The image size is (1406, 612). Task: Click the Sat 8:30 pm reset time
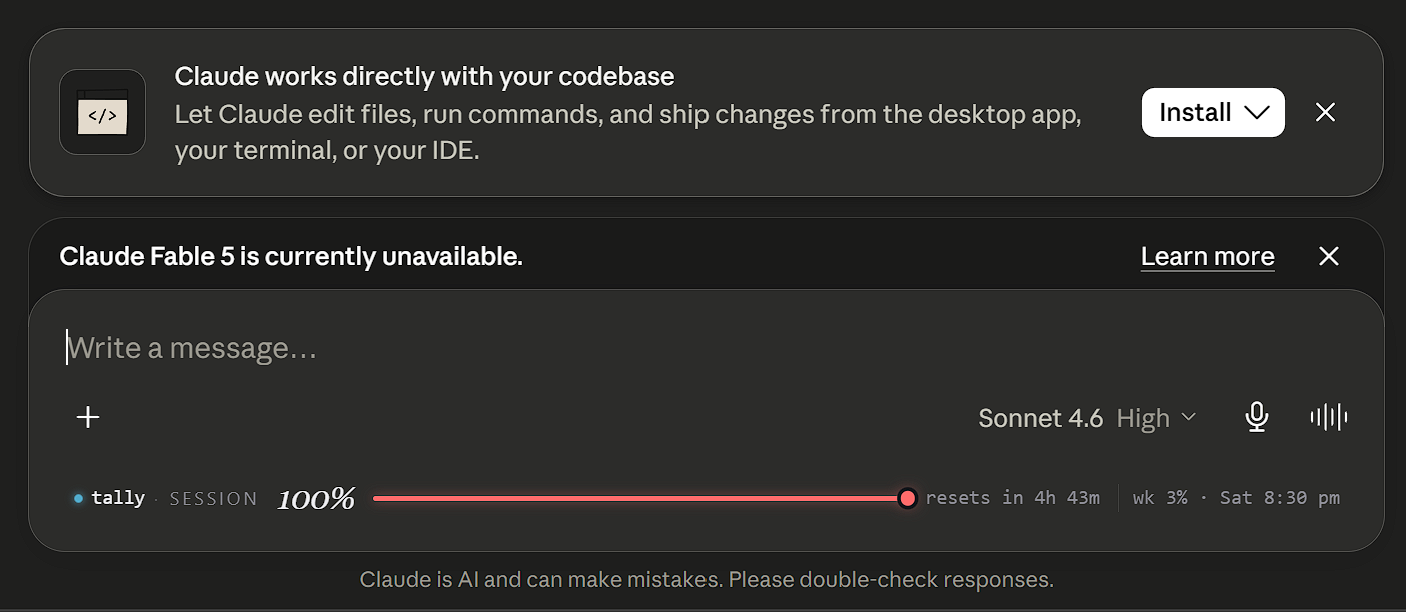pos(1279,498)
